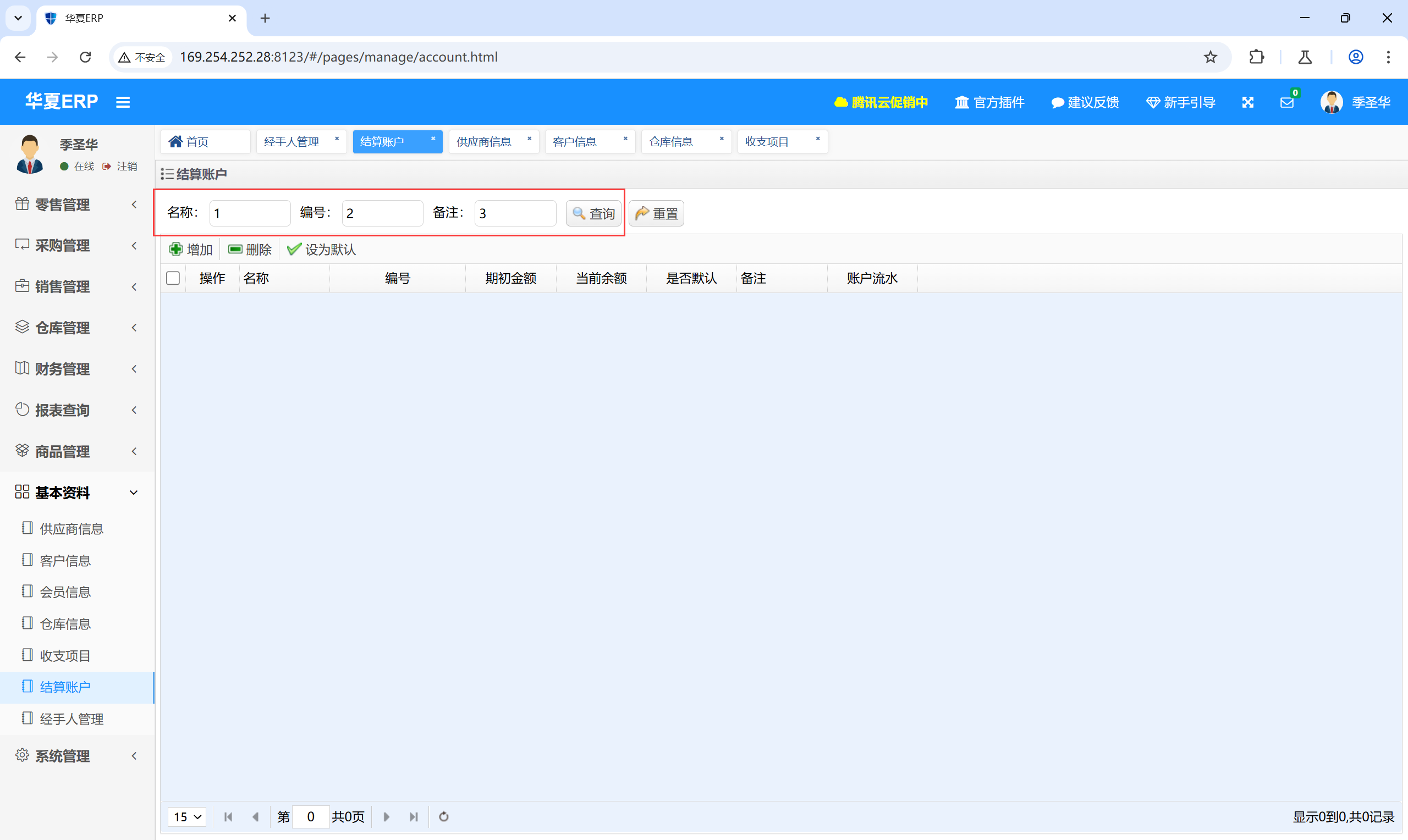This screenshot has width=1408, height=840.
Task: Click the 设为默认 checkmark button
Action: point(321,250)
